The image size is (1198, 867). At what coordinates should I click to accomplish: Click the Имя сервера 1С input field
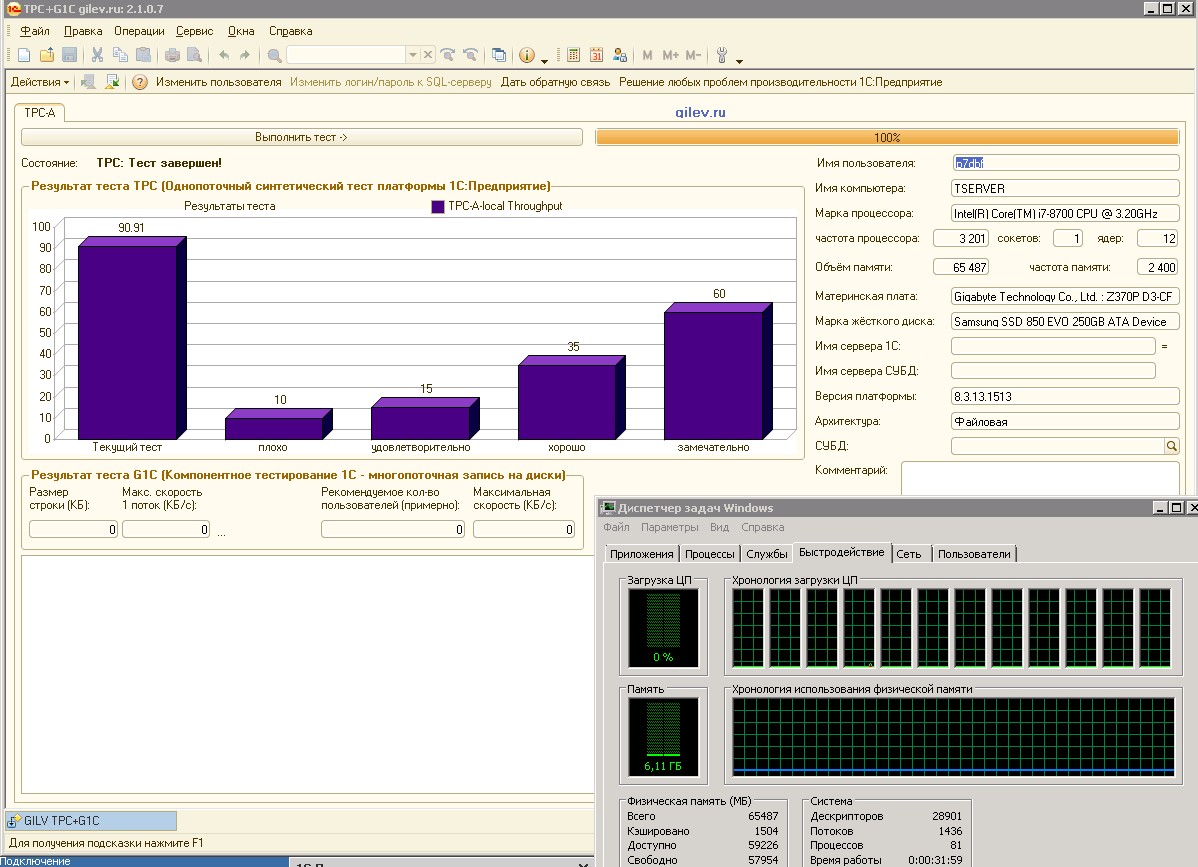[x=1052, y=346]
